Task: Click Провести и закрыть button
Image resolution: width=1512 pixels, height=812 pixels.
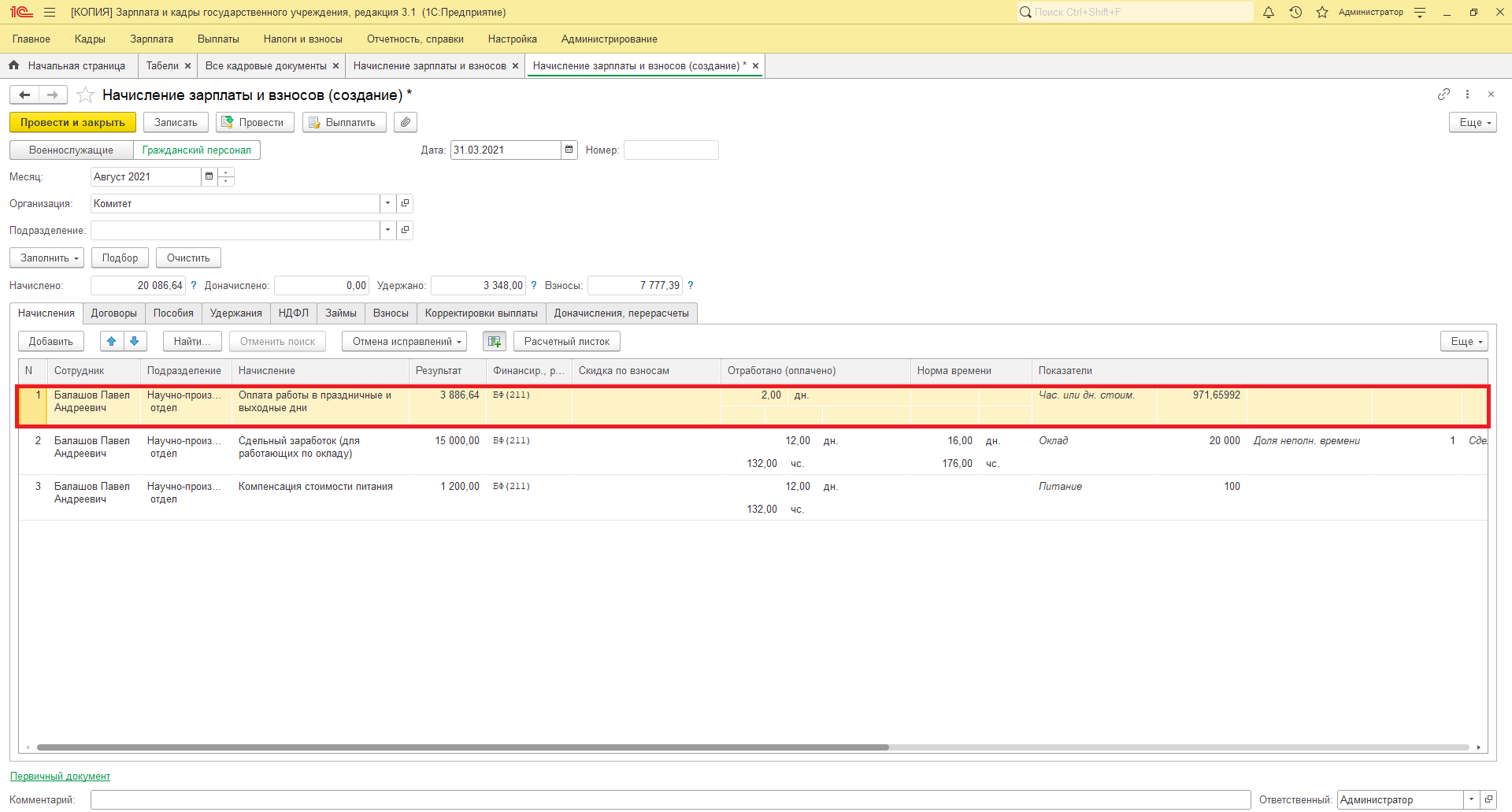Action: pyautogui.click(x=72, y=123)
